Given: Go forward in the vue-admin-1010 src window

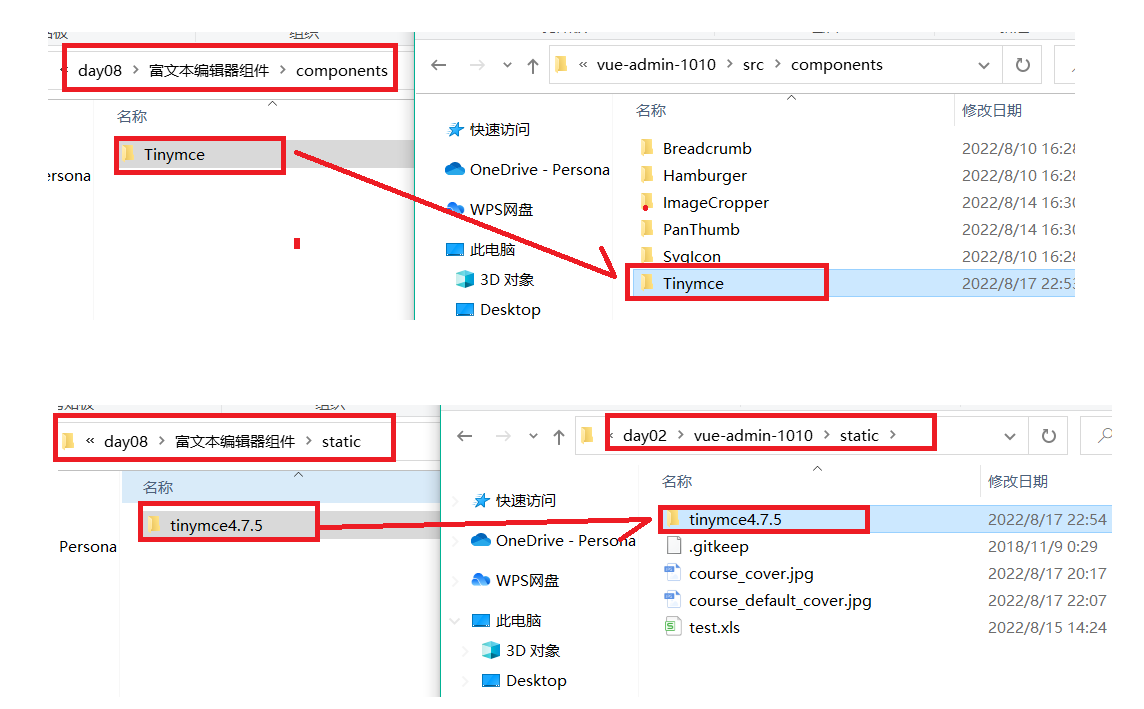Looking at the screenshot, I should pyautogui.click(x=477, y=65).
